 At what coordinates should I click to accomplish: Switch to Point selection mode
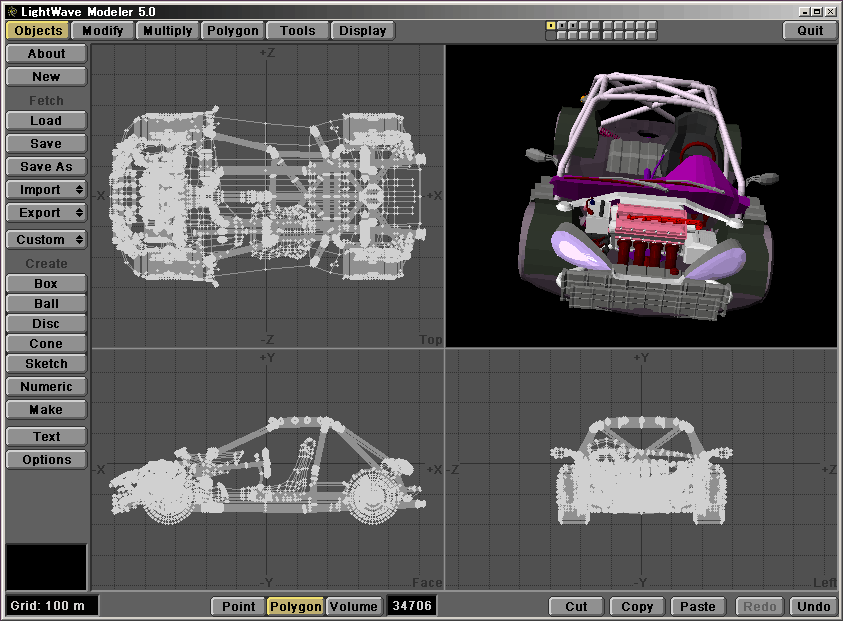pyautogui.click(x=238, y=606)
